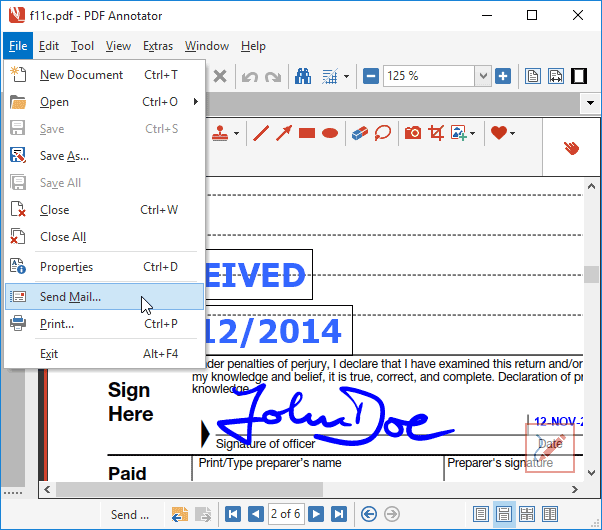The height and width of the screenshot is (530, 602).
Task: Select the red hand pan tool
Action: pos(571,148)
